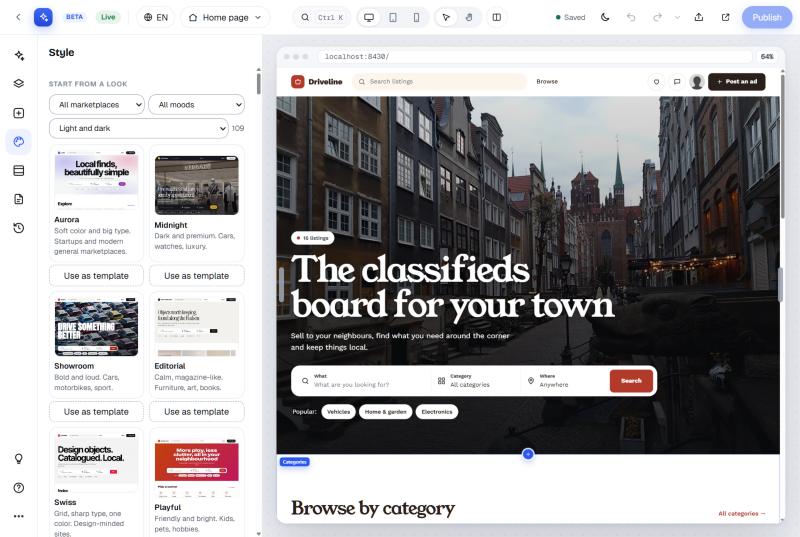Screen dimensions: 800x537
Task: Open the Home page selector dropdown
Action: pyautogui.click(x=225, y=17)
